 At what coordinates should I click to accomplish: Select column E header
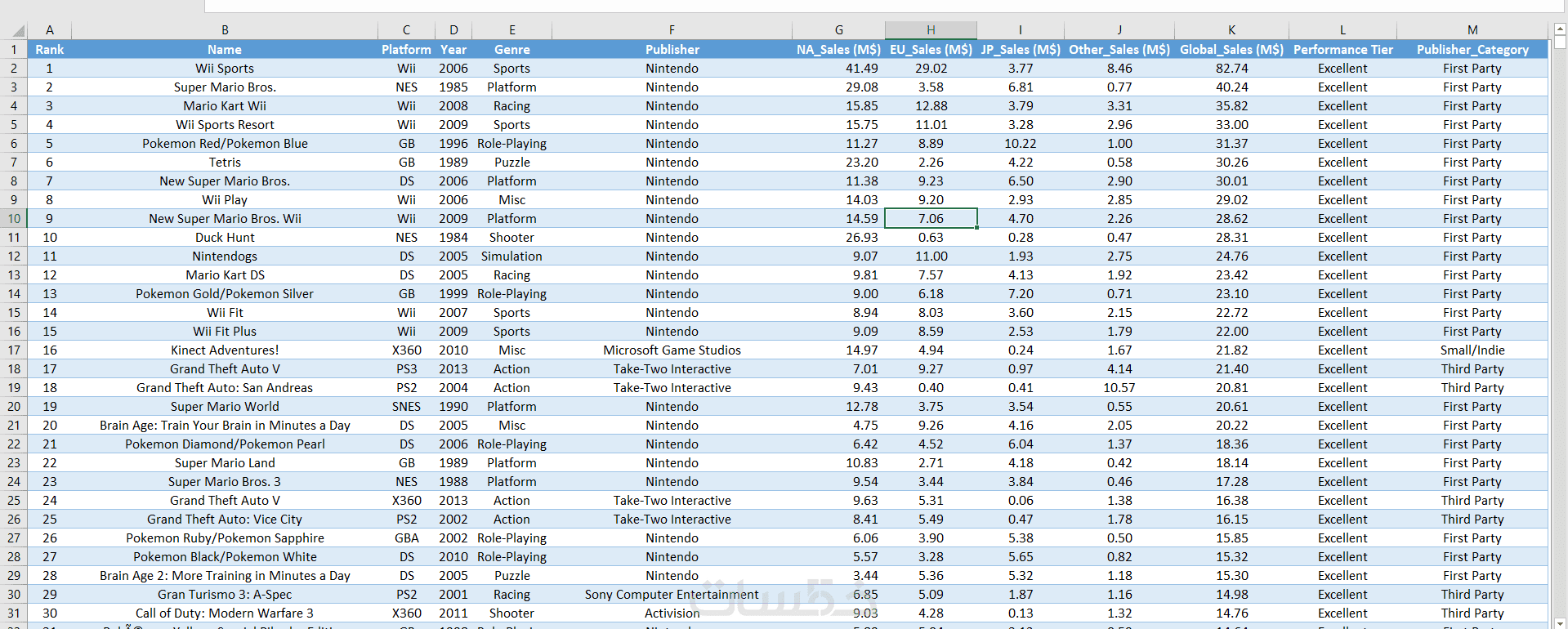tap(512, 30)
